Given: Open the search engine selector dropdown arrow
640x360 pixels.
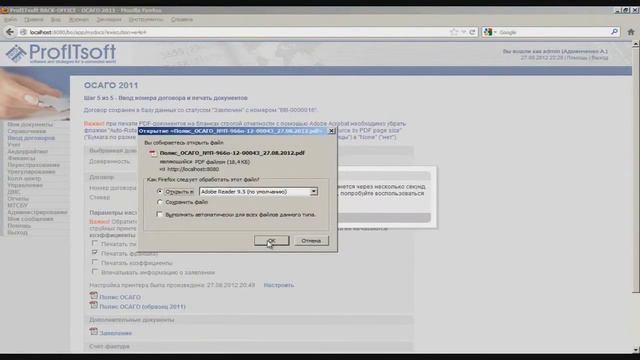Looking at the screenshot, I should (x=495, y=32).
